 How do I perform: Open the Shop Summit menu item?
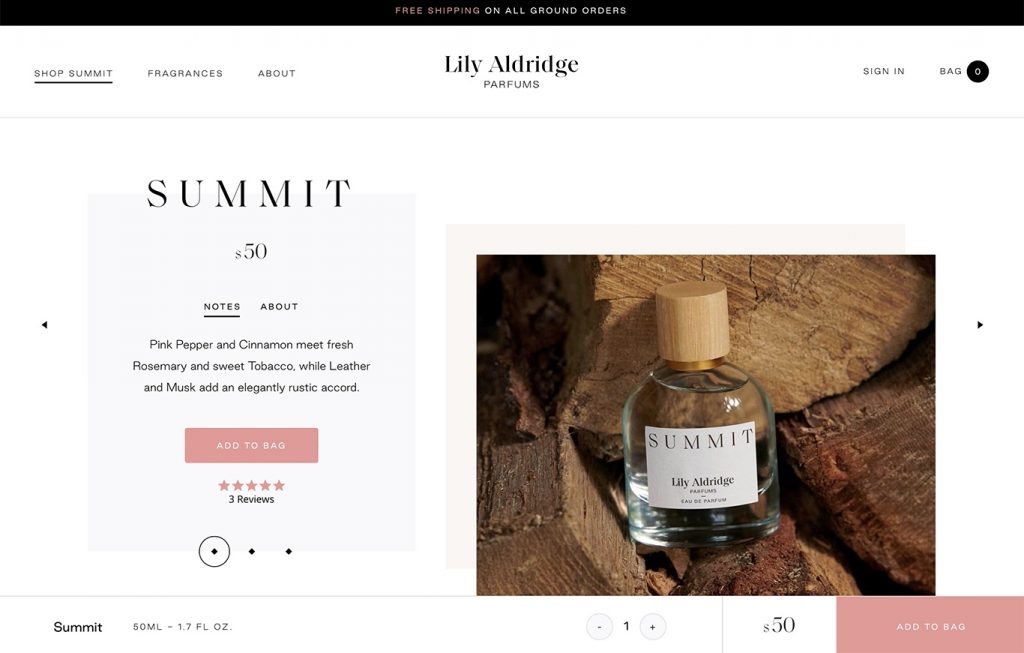point(73,74)
